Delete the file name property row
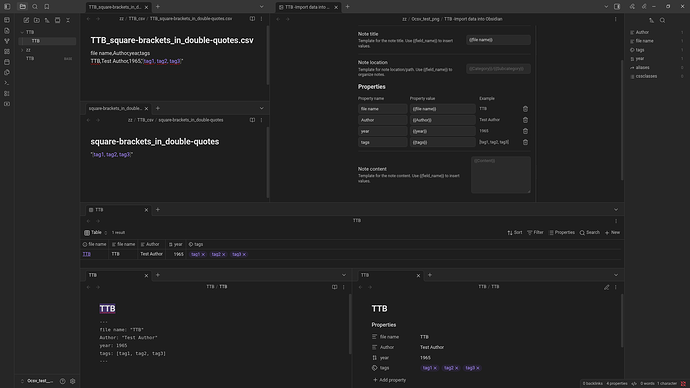 click(x=525, y=109)
